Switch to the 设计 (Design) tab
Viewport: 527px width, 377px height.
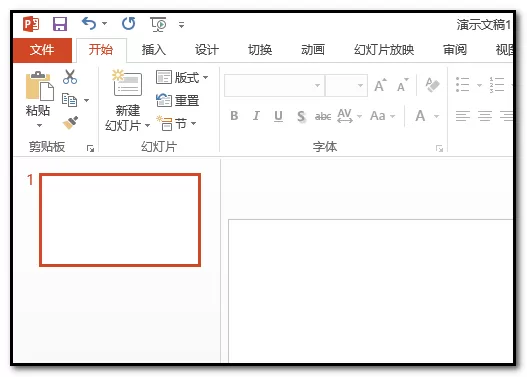click(x=207, y=50)
